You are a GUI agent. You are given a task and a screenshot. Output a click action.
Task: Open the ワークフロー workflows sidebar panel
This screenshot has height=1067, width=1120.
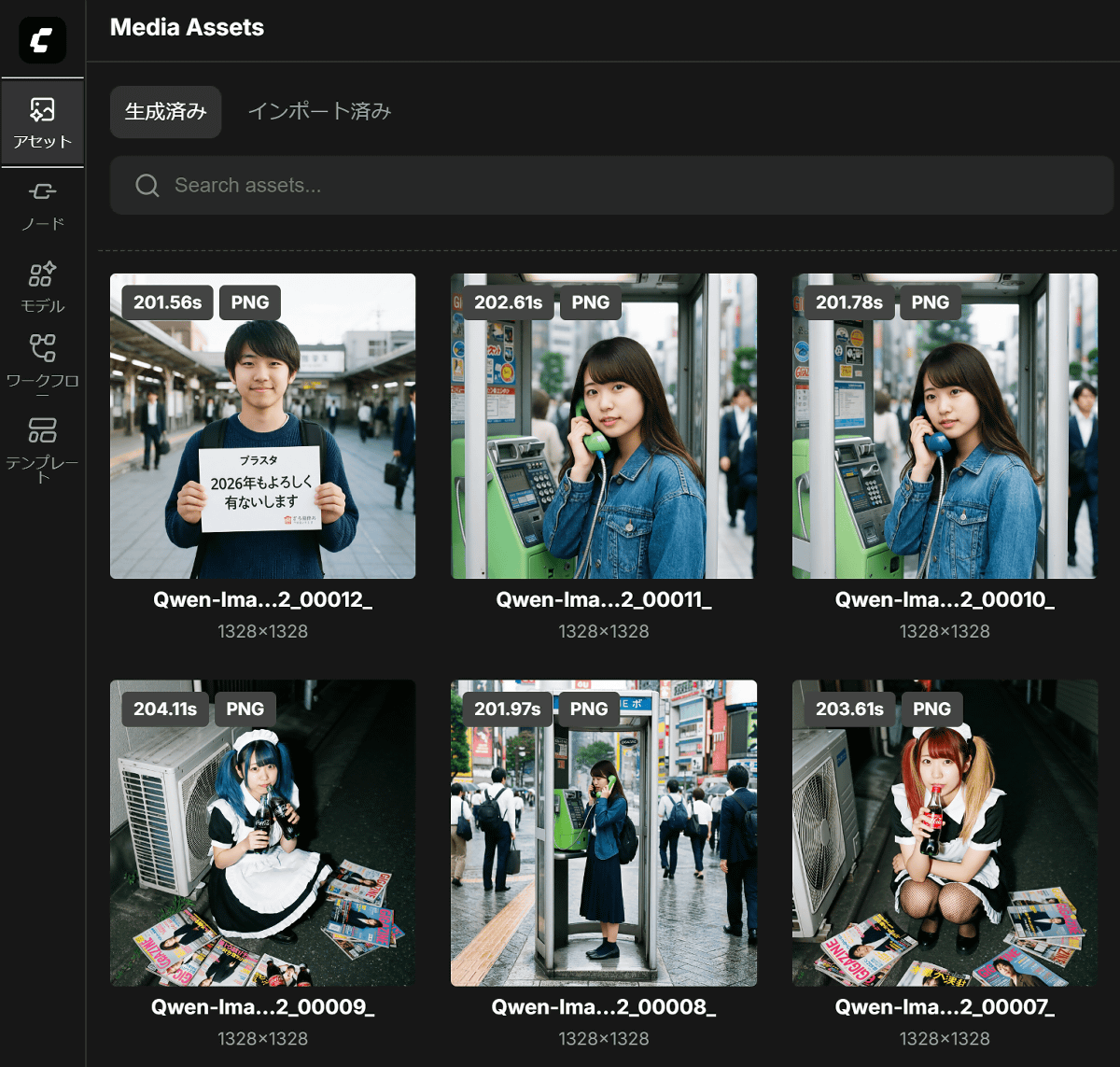click(42, 366)
